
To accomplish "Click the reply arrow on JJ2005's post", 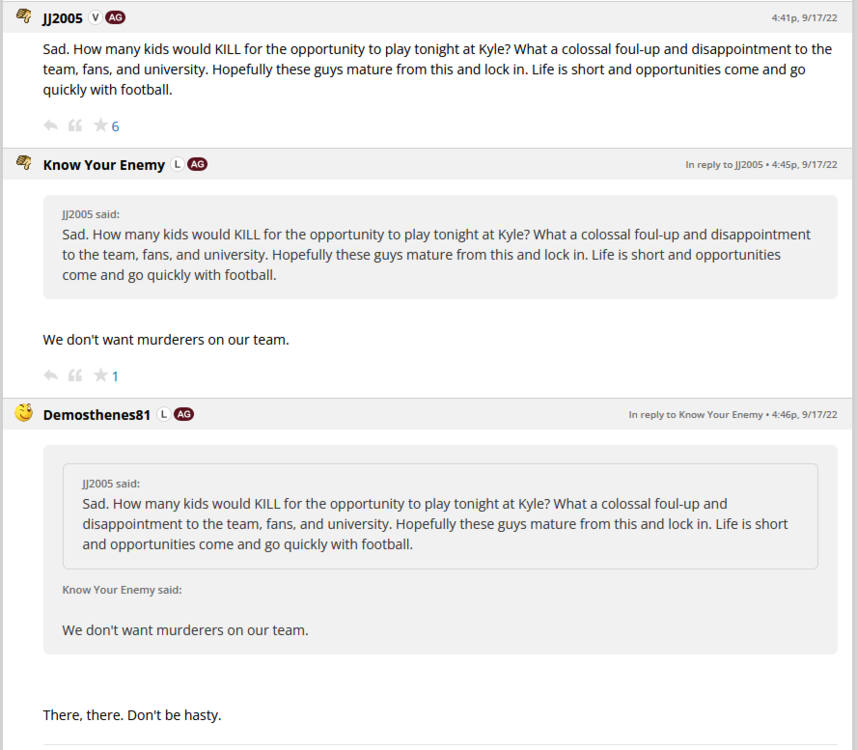I will click(x=51, y=126).
